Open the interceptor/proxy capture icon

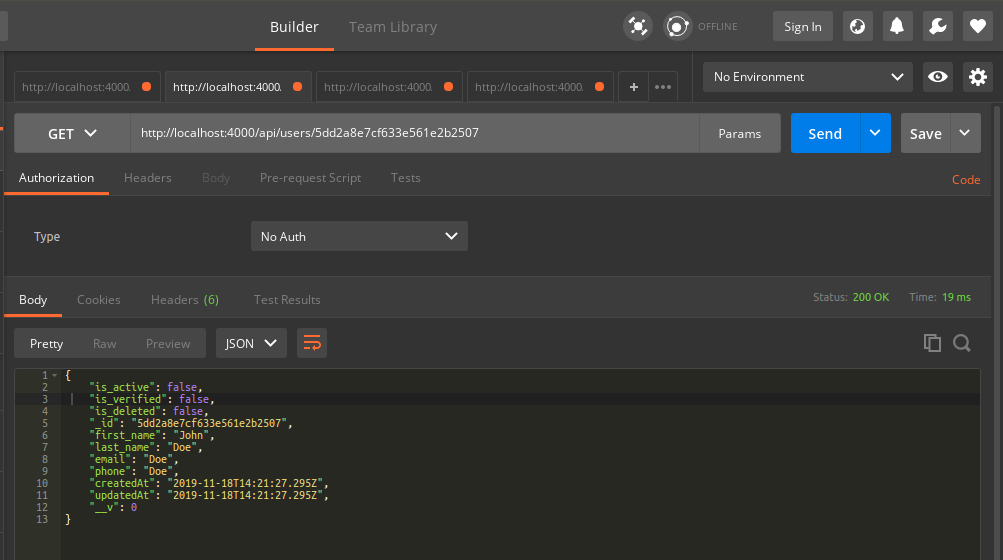638,26
